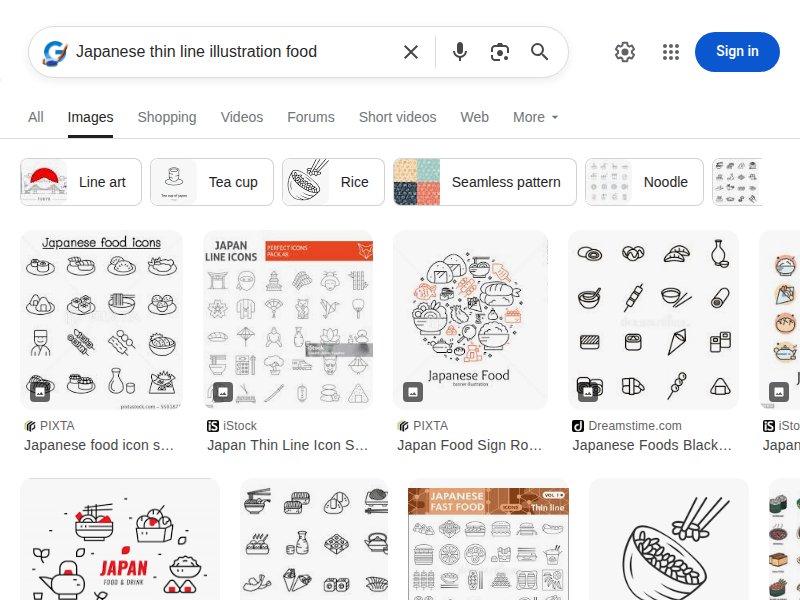This screenshot has width=800, height=600.
Task: Sign in to your Google account
Action: (x=737, y=51)
